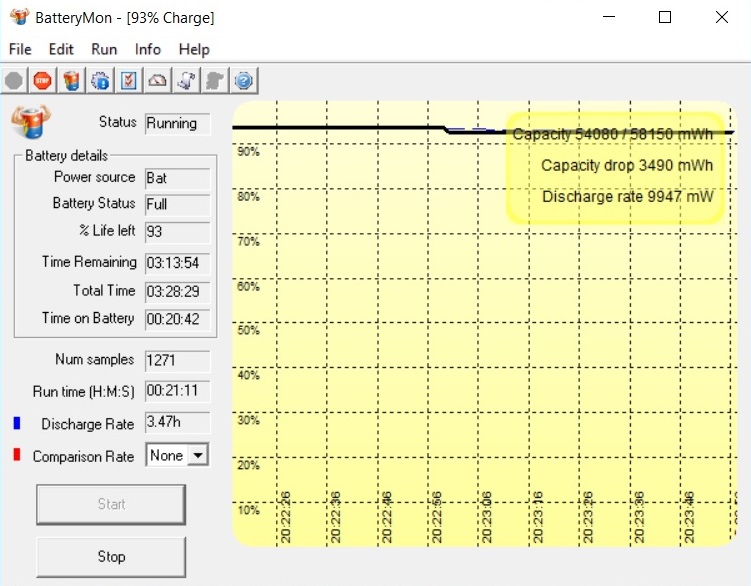Expand the Comparison Rate dropdown
Viewport: 751px width, 586px height.
point(198,456)
